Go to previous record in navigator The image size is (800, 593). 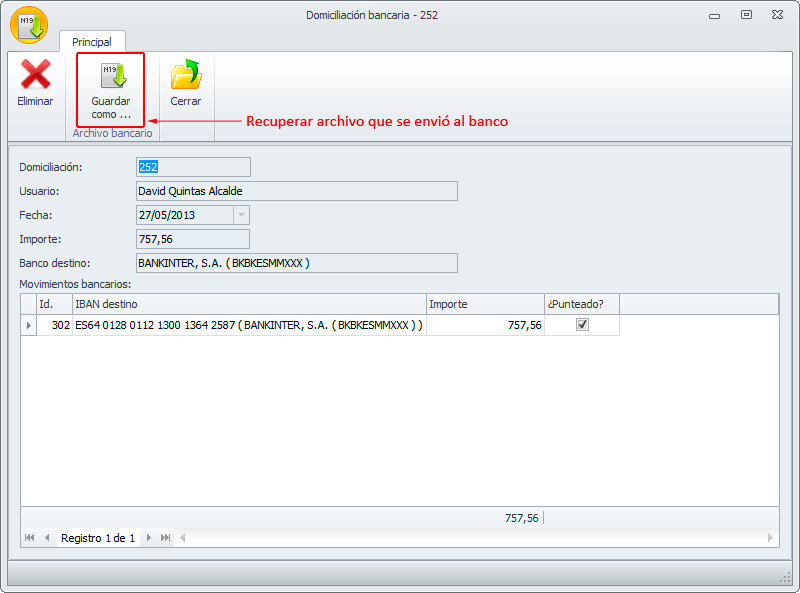(47, 537)
